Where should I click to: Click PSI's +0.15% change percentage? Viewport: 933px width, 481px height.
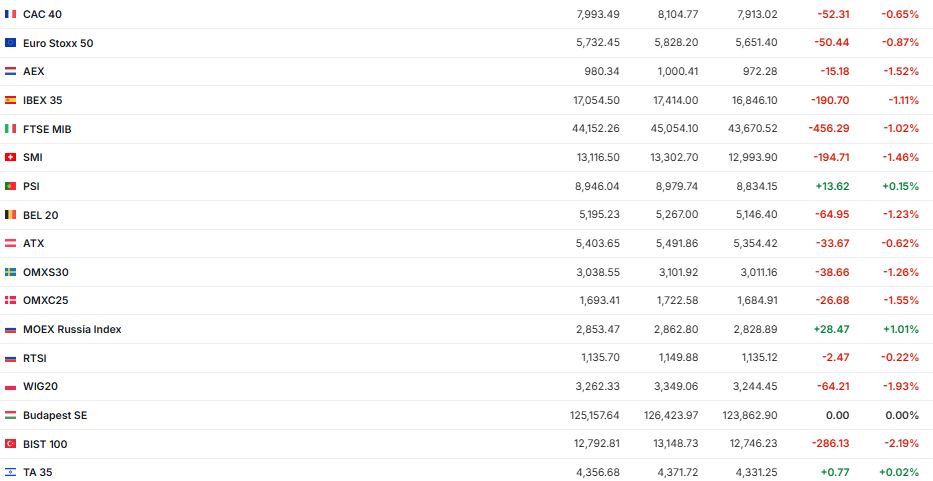[x=899, y=186]
